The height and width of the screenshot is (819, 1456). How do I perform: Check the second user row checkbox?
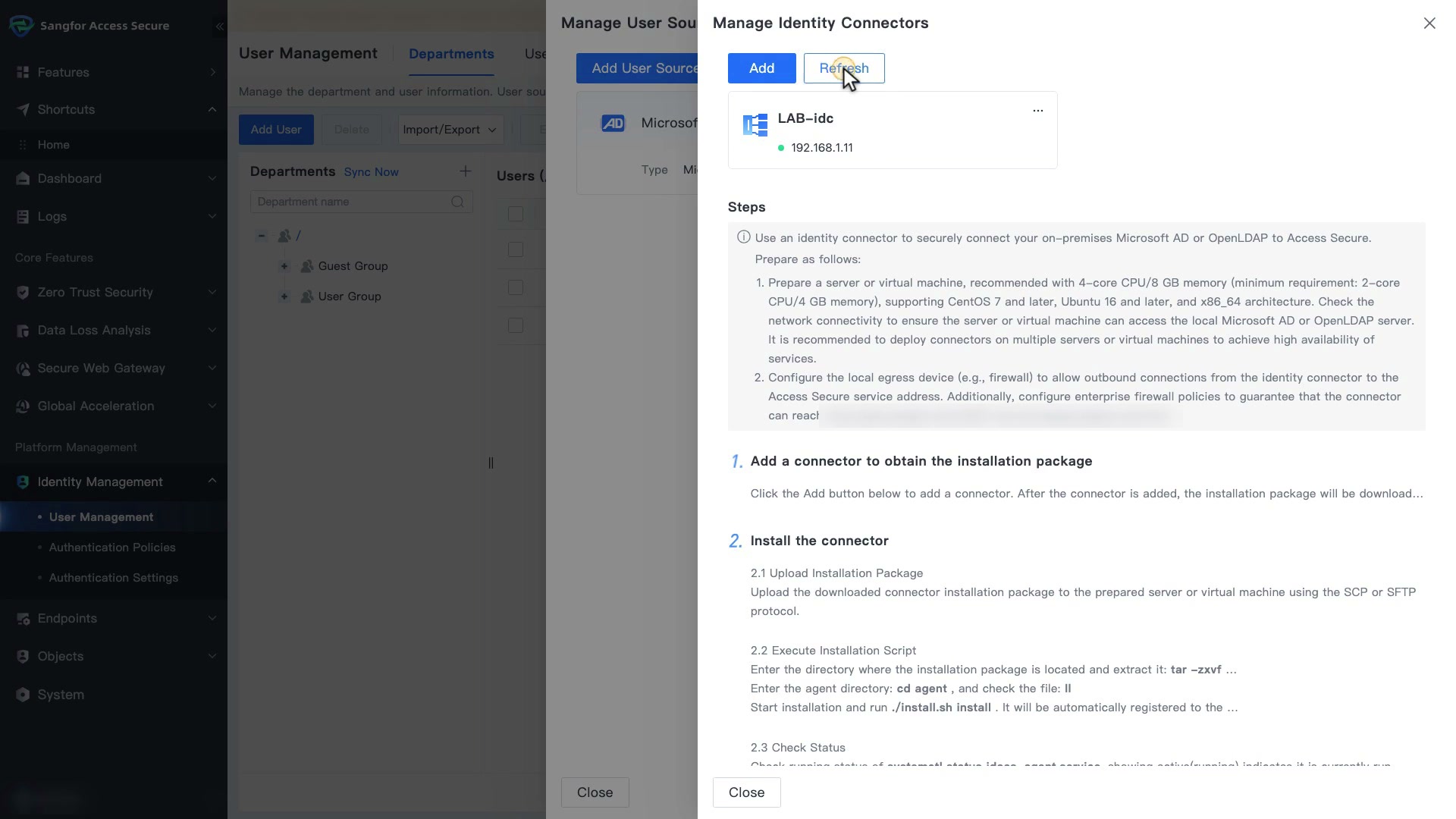(x=516, y=287)
